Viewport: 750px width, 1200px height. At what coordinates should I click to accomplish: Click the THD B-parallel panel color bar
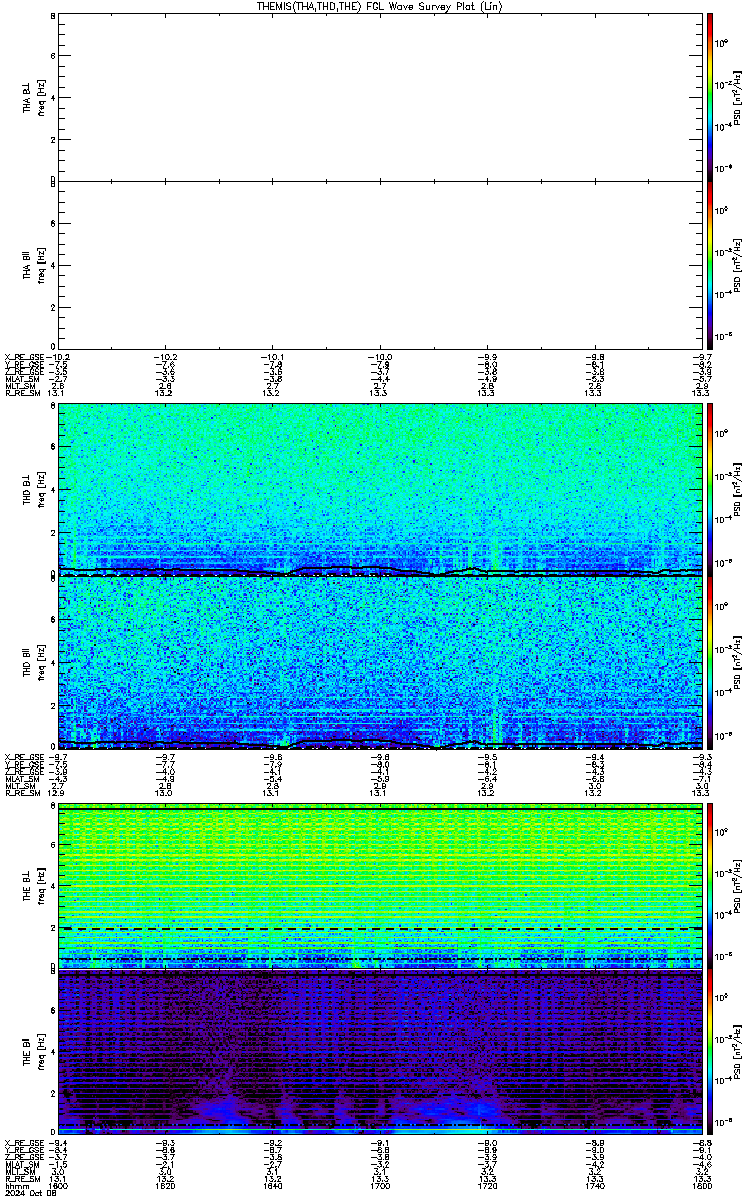click(x=710, y=662)
